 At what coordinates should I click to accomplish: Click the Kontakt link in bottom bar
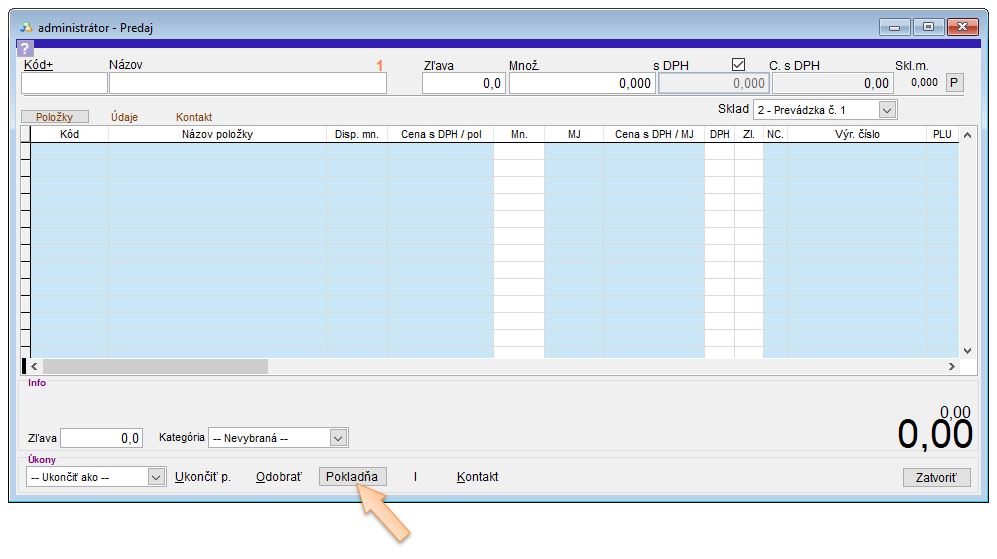[477, 477]
